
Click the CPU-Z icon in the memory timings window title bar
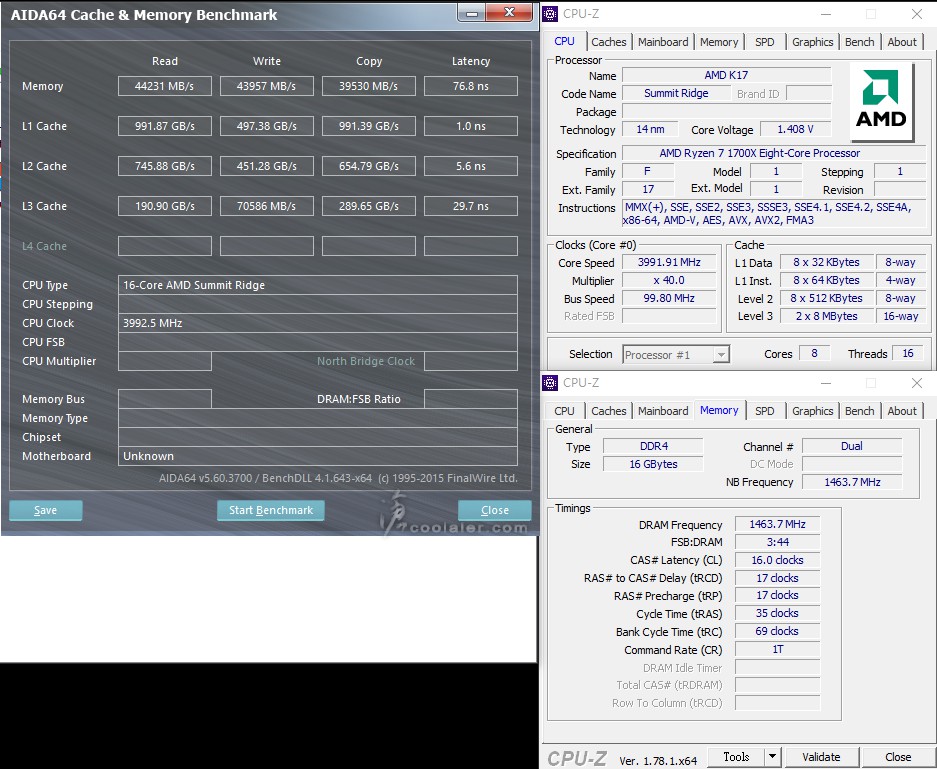(x=550, y=383)
